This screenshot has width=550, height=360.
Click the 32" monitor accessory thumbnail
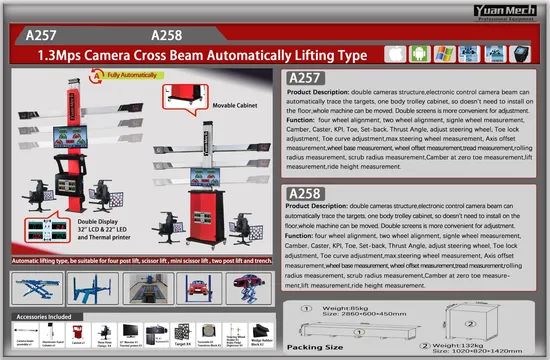(x=130, y=335)
